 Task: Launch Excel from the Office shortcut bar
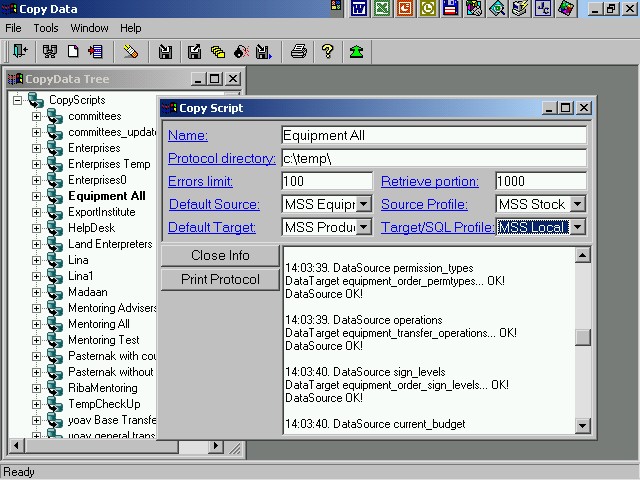(x=381, y=9)
